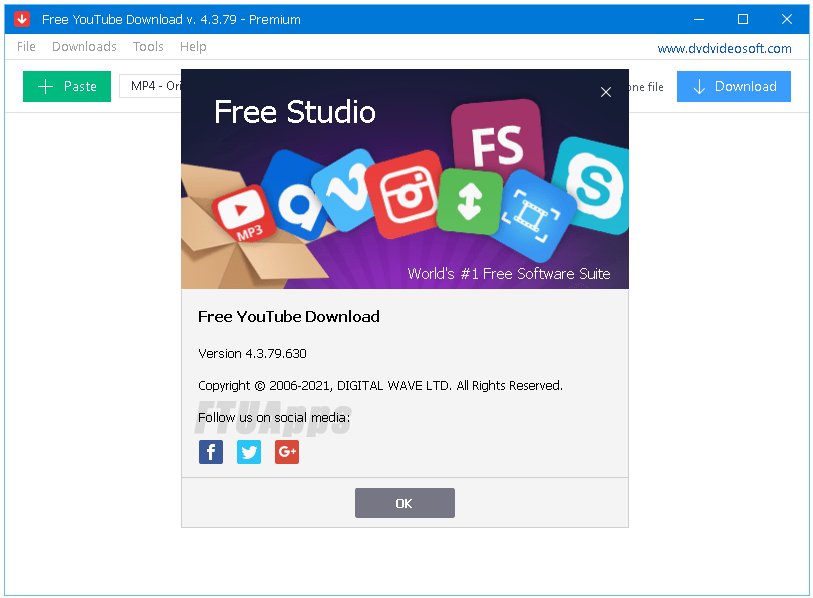Open the www.dvdvideosoft.com link
The height and width of the screenshot is (598, 813).
(x=724, y=48)
